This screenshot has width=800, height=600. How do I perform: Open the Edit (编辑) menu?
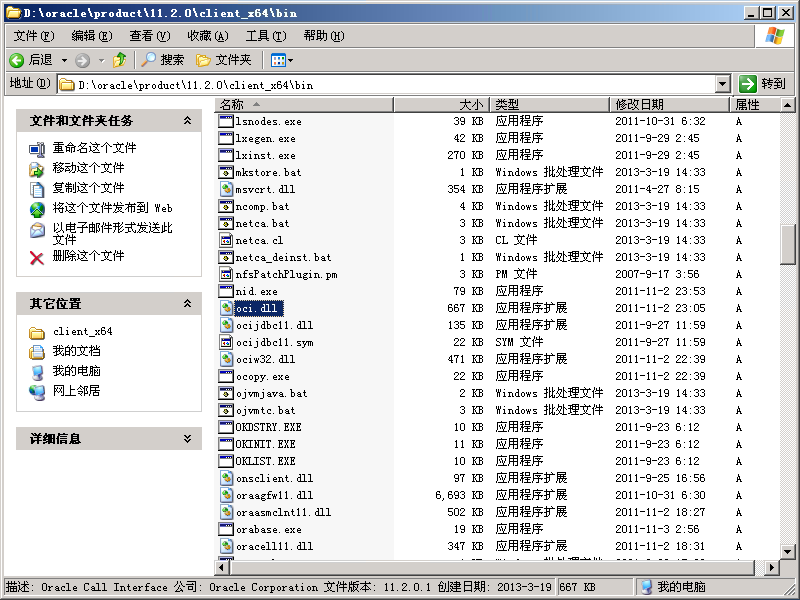pyautogui.click(x=92, y=36)
